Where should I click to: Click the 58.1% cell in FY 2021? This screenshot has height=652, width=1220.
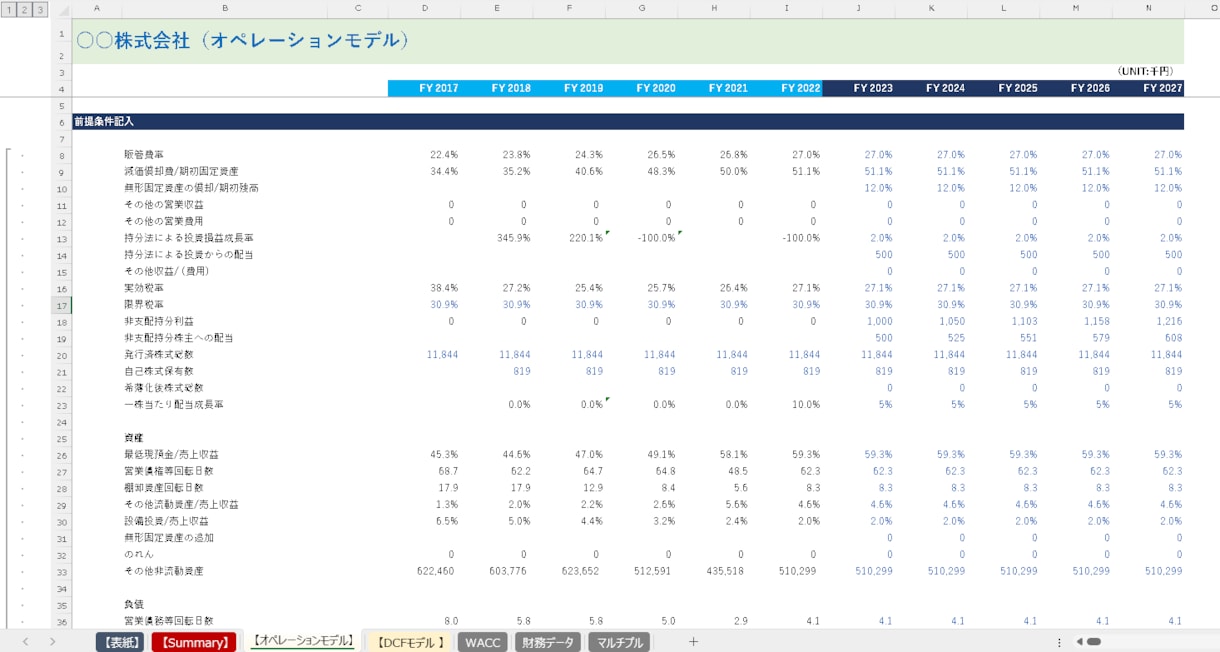click(x=733, y=455)
